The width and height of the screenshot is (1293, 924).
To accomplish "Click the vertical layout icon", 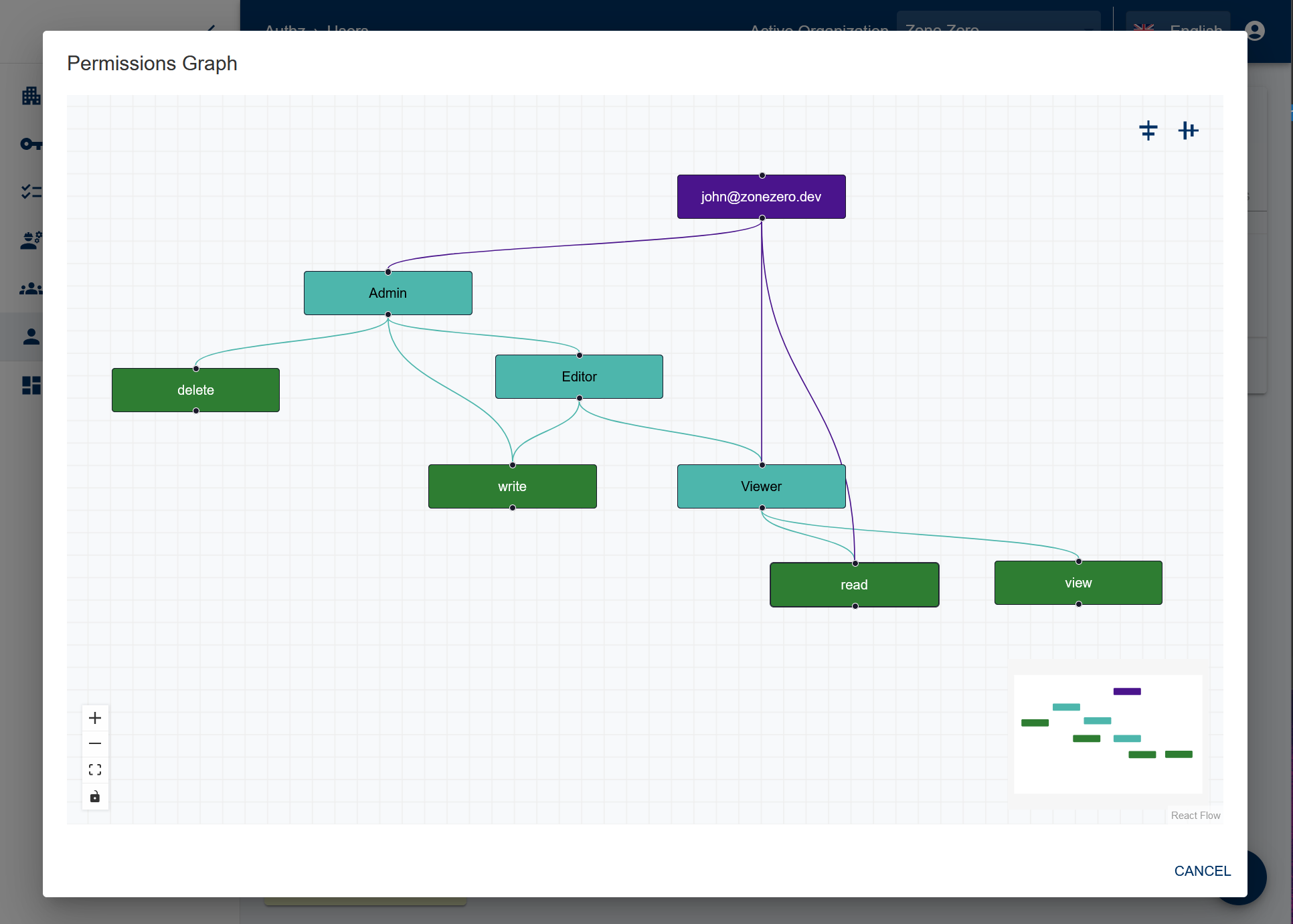I will point(1148,130).
